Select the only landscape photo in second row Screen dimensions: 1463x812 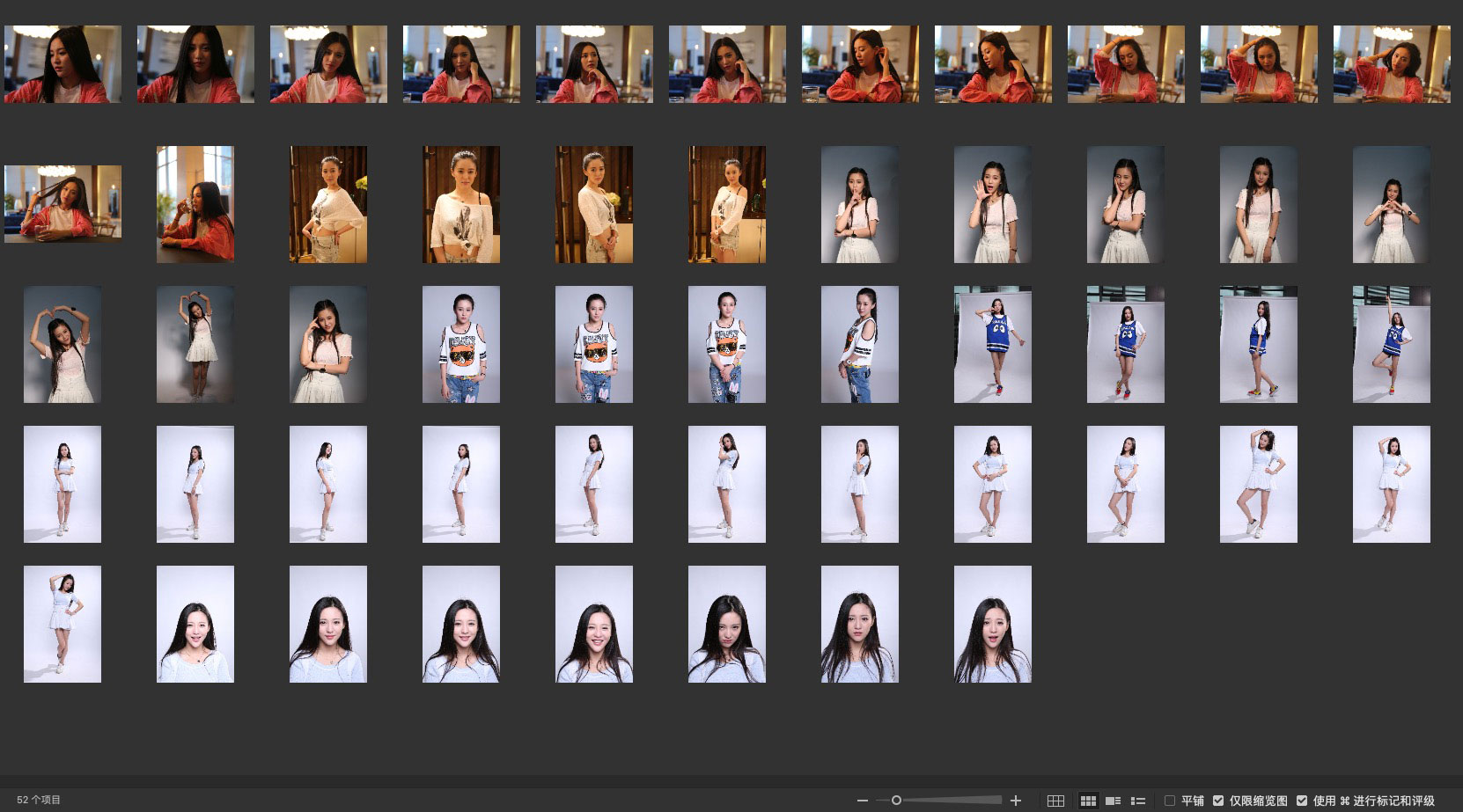[62, 203]
